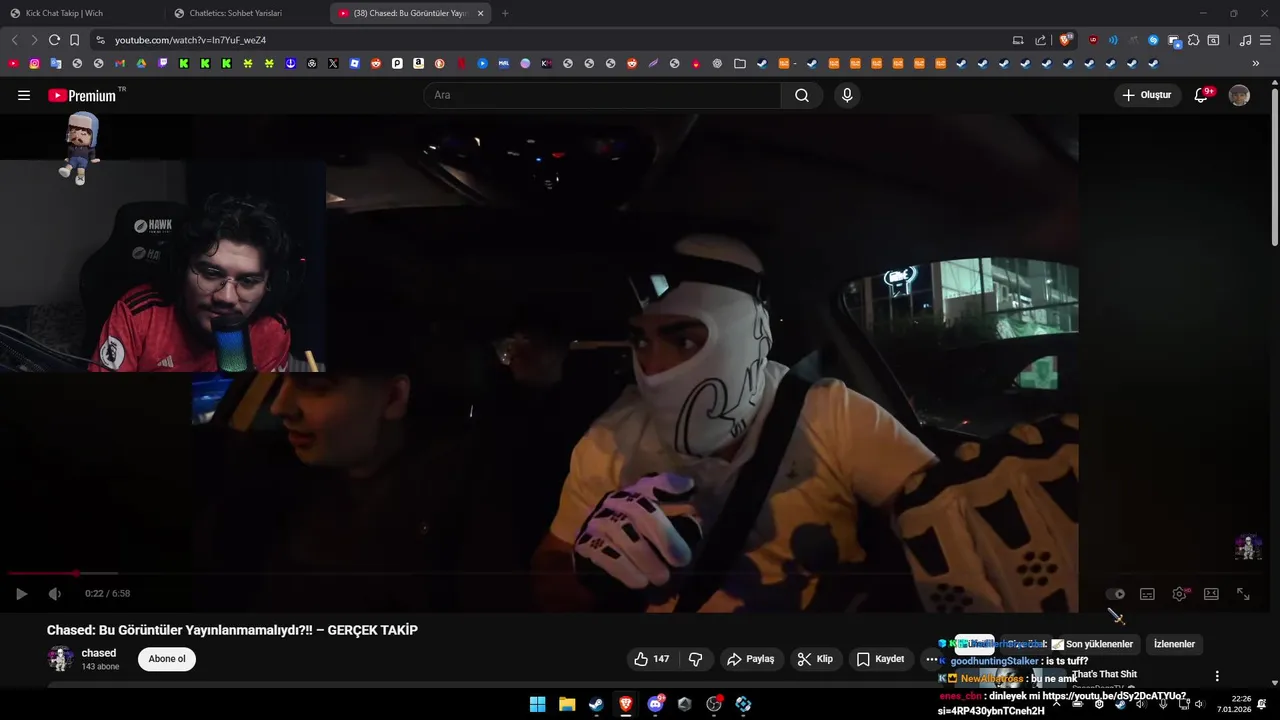Close the Chased video tab
Viewport: 1280px width, 720px height.
480,13
